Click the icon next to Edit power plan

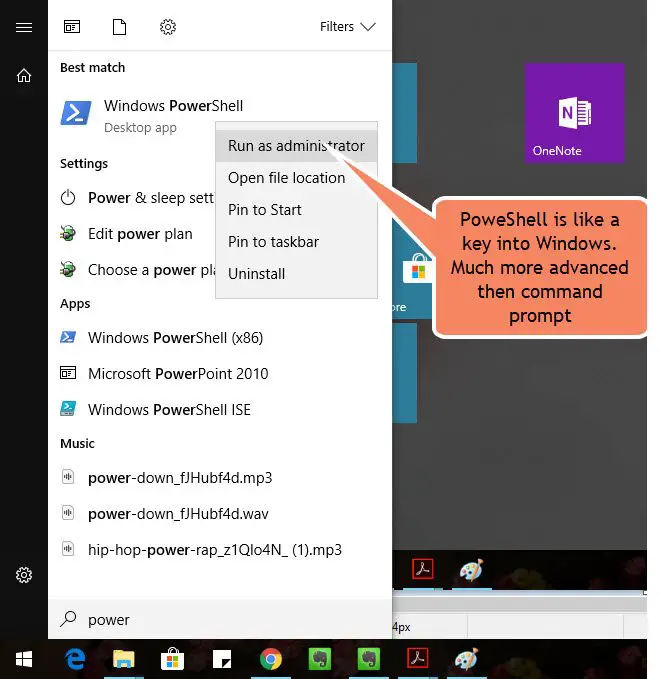tap(68, 234)
